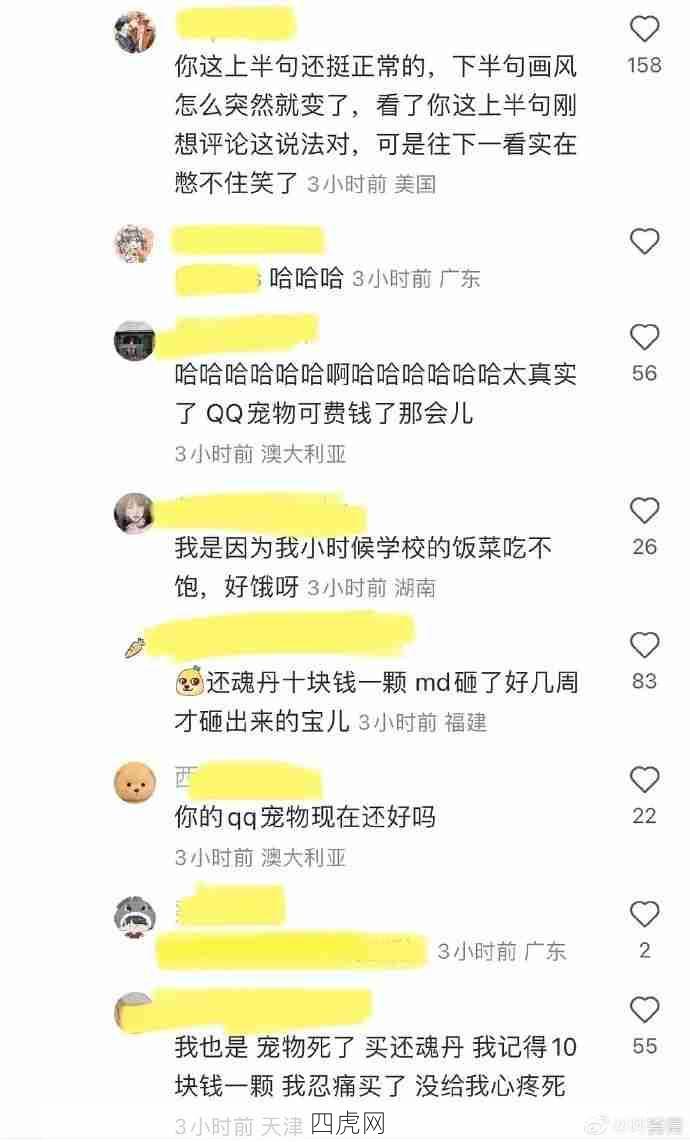Like 你的qq宠物现在还好吗 comment
The height and width of the screenshot is (1142, 690).
pyautogui.click(x=644, y=780)
